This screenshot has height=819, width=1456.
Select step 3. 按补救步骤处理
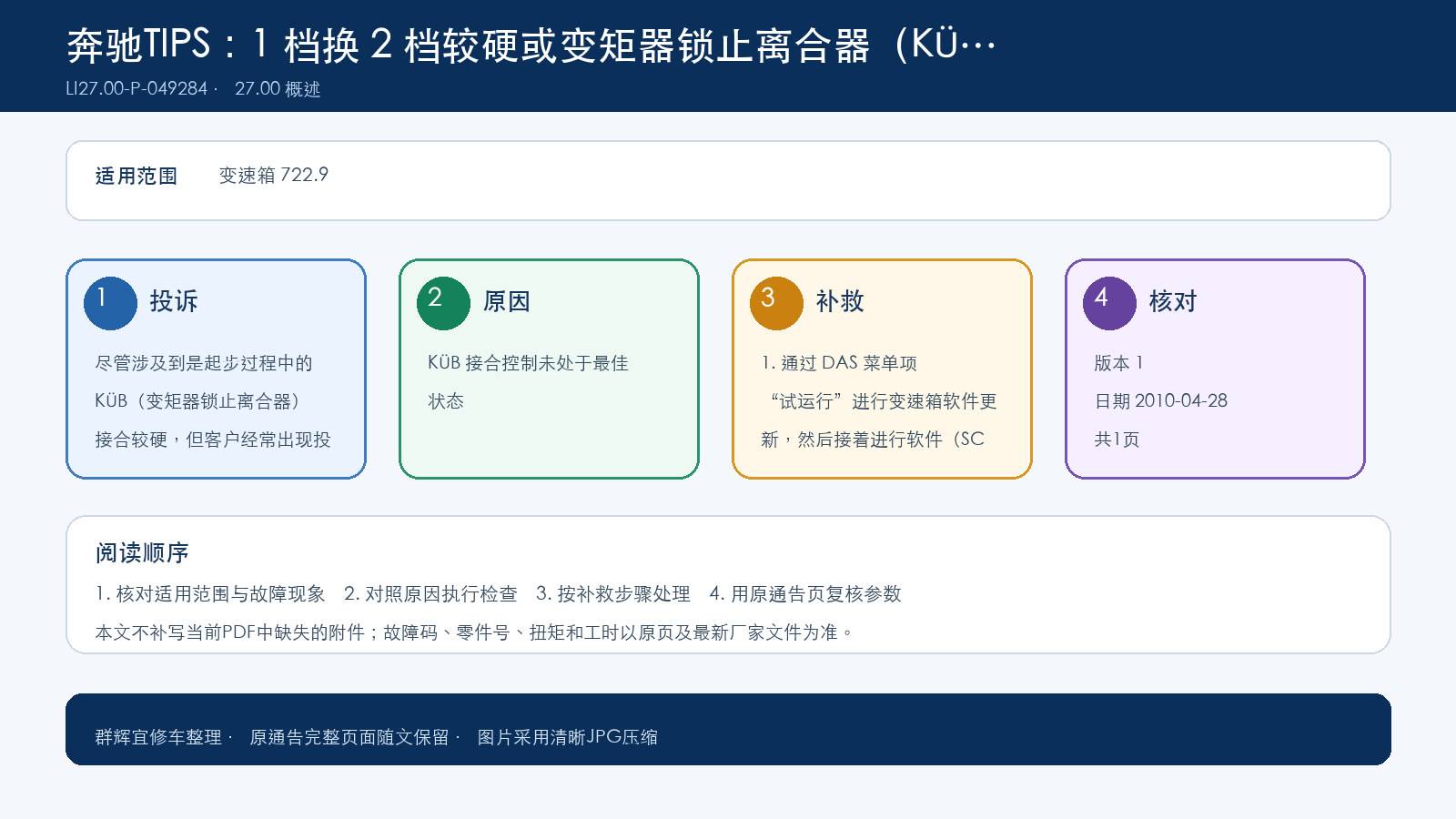coord(613,594)
